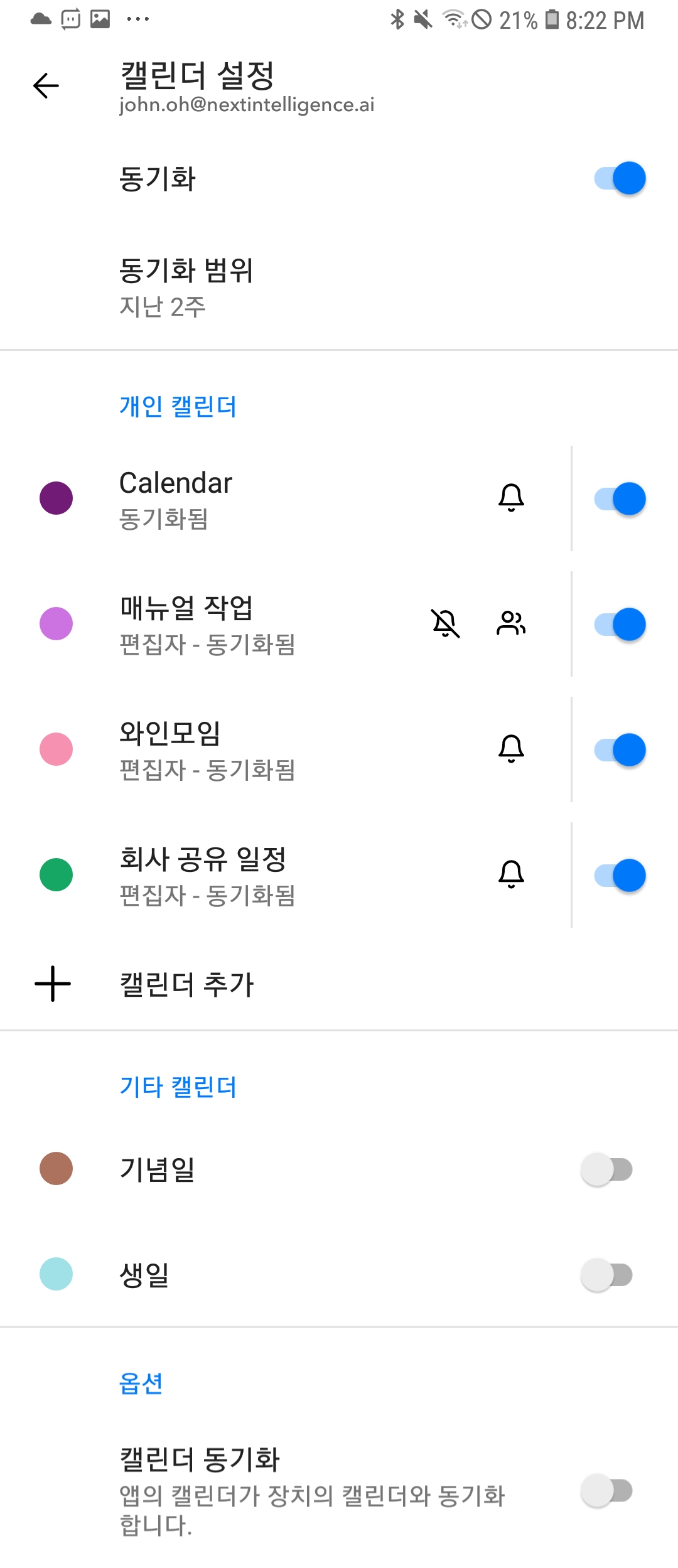
Task: Open shared people icon for 매뉴얼 작업
Action: coord(511,623)
